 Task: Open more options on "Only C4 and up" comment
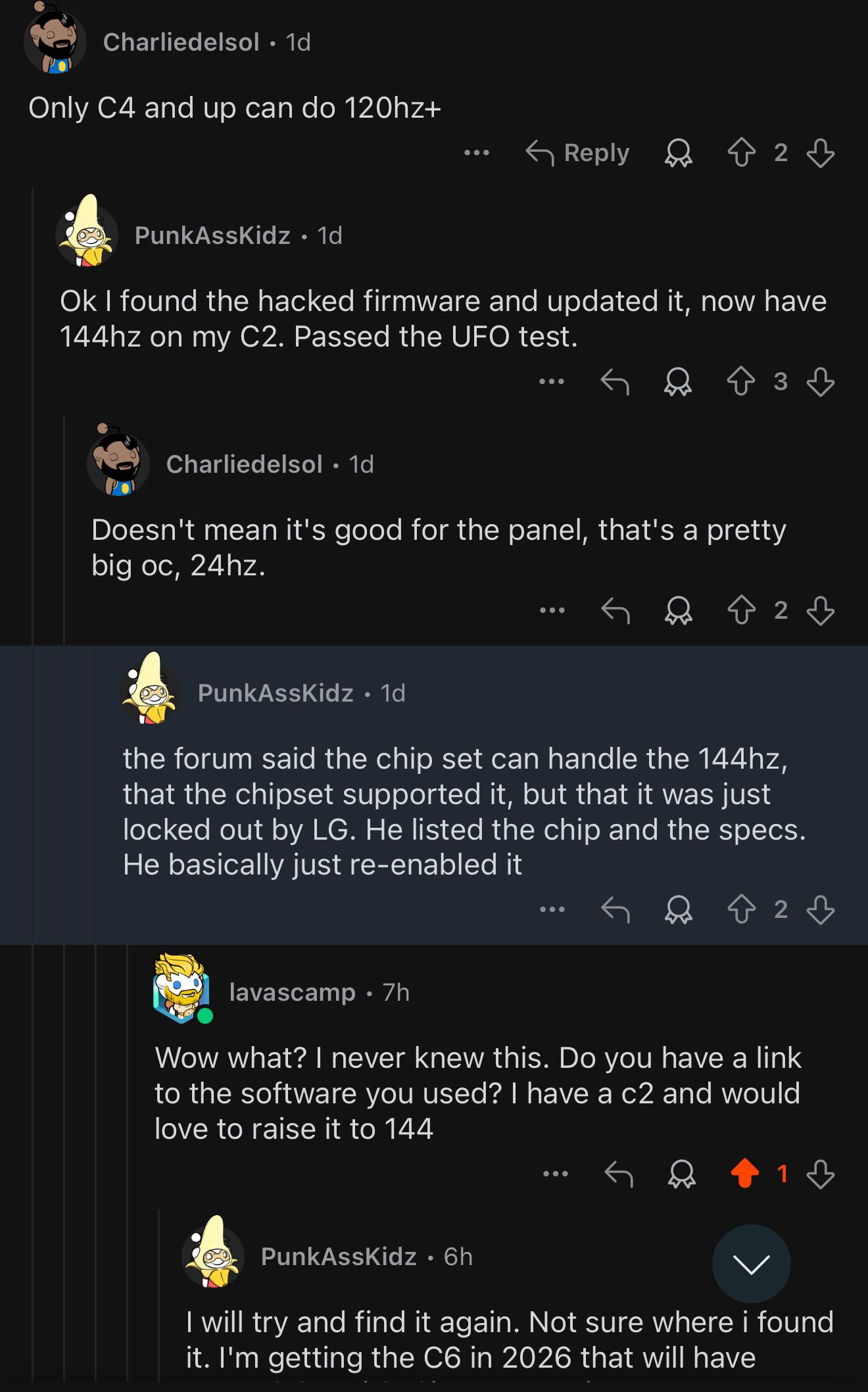476,153
